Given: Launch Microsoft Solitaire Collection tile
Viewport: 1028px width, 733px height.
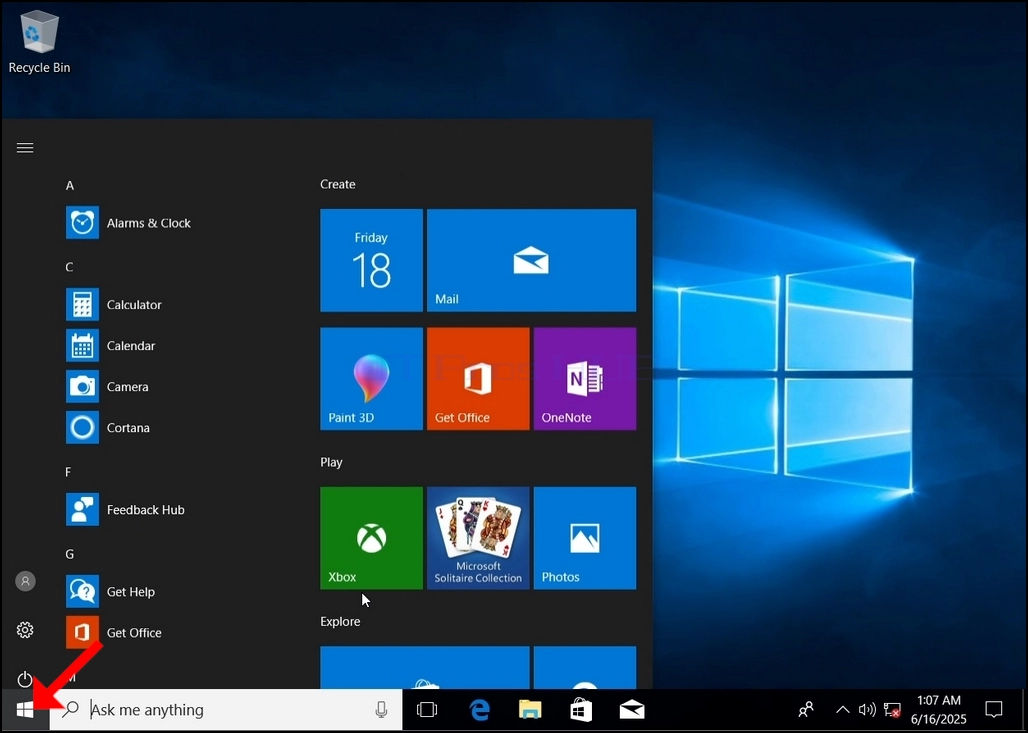Looking at the screenshot, I should point(478,538).
